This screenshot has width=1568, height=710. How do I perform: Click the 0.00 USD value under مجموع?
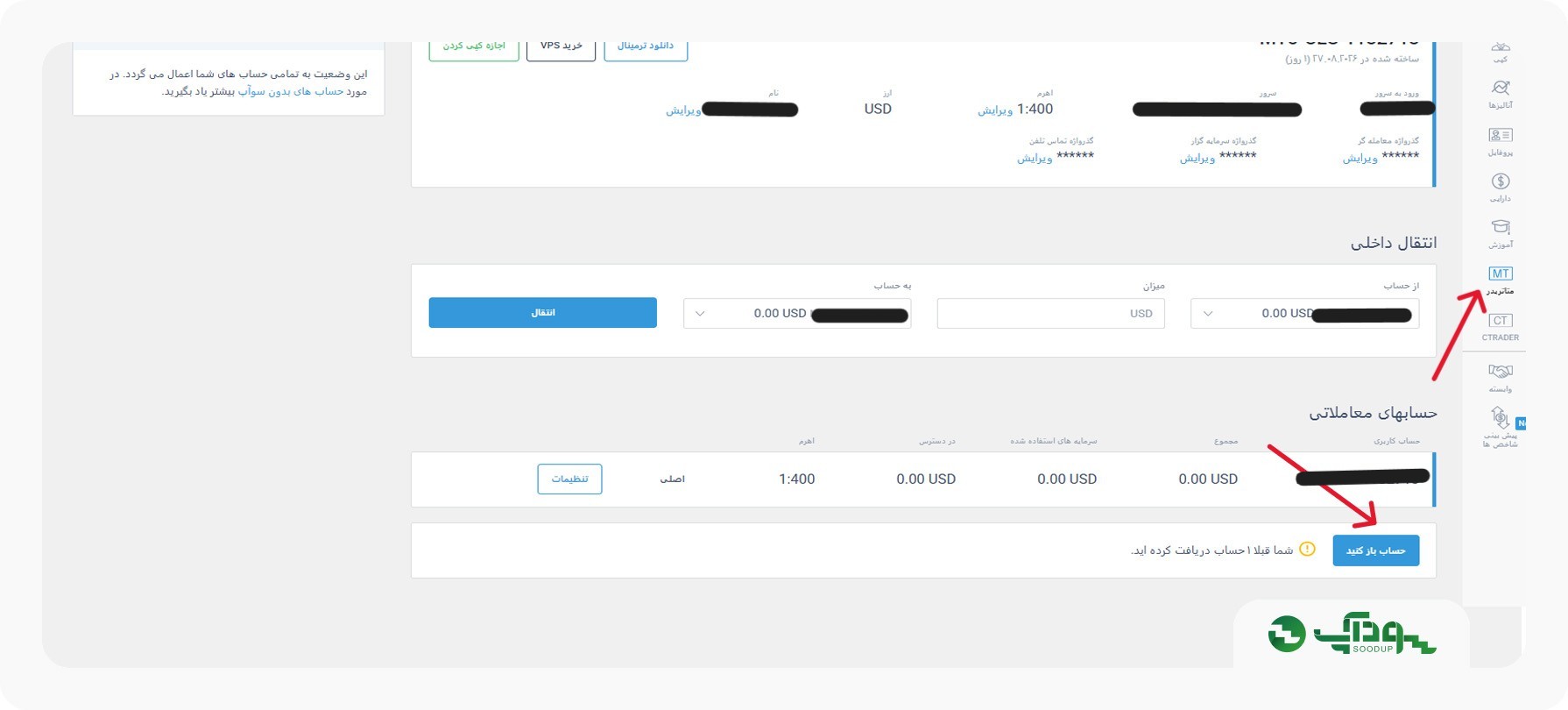(1208, 479)
